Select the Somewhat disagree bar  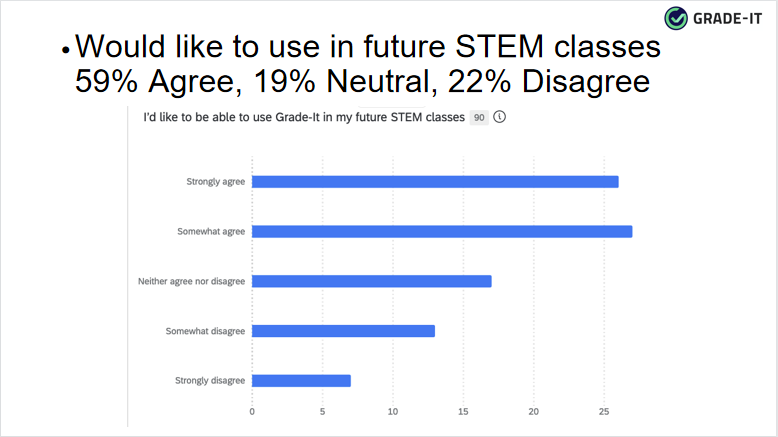tap(343, 331)
